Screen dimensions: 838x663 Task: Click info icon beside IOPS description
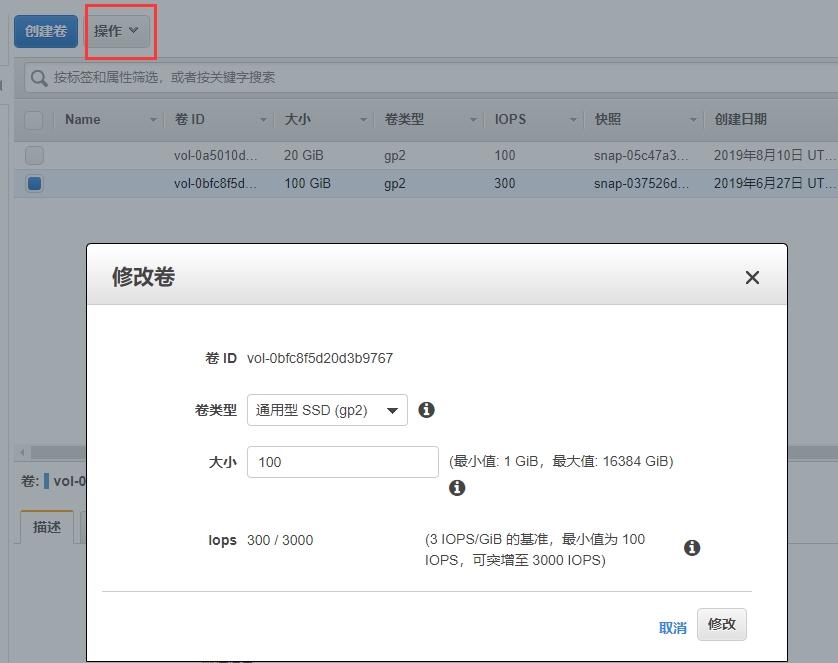691,548
